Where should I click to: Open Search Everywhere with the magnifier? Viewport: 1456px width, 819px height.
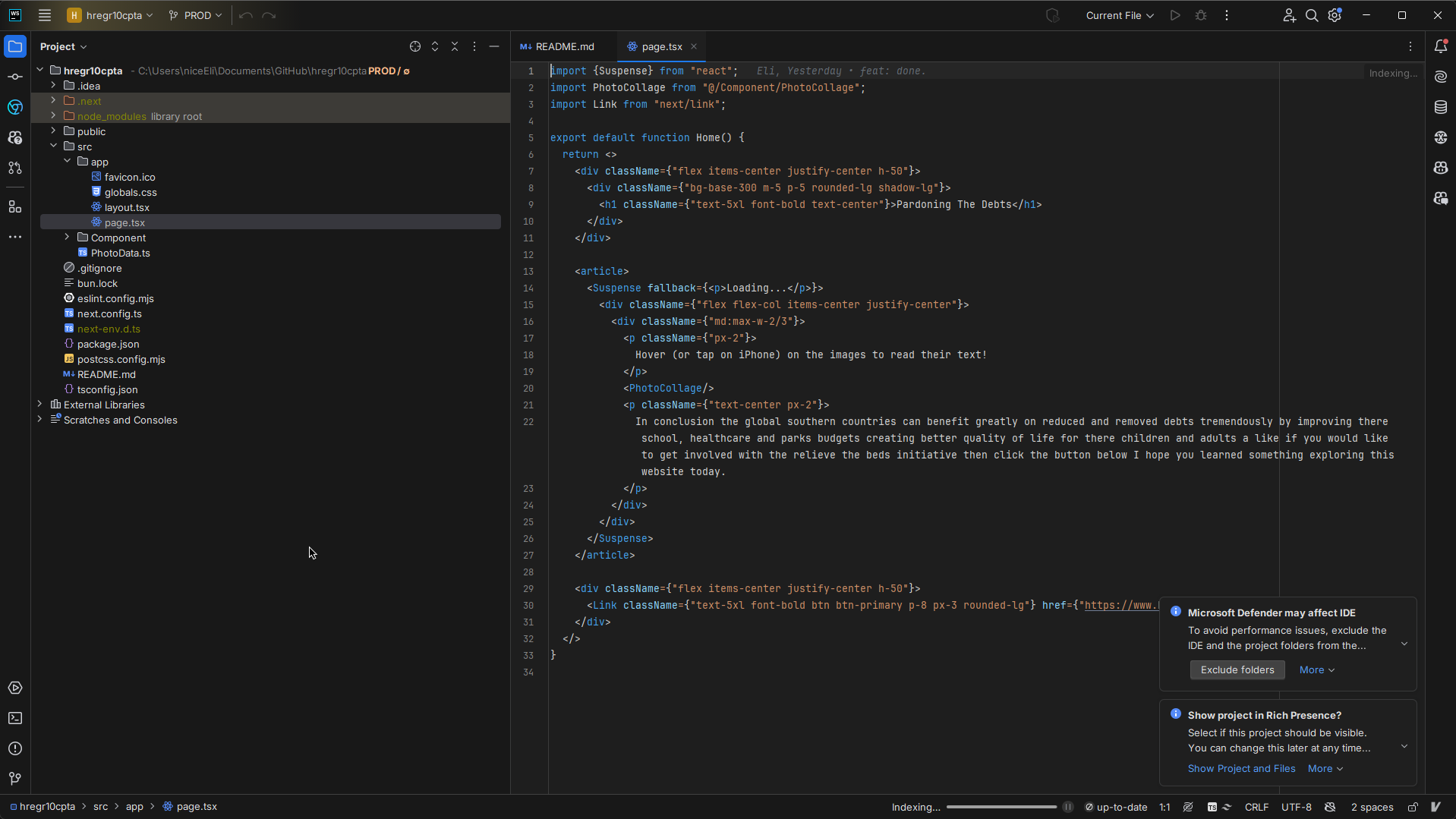pos(1312,15)
